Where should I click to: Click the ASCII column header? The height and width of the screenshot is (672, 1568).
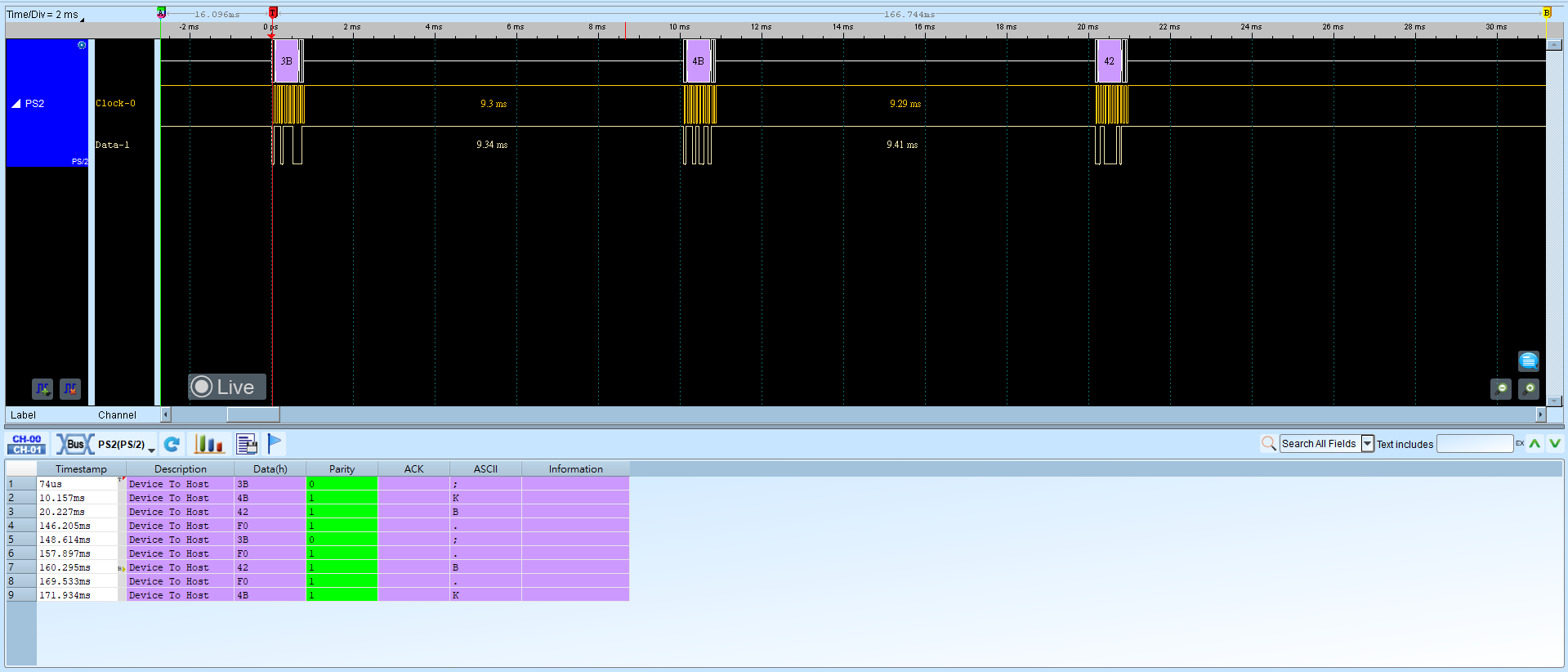[486, 469]
